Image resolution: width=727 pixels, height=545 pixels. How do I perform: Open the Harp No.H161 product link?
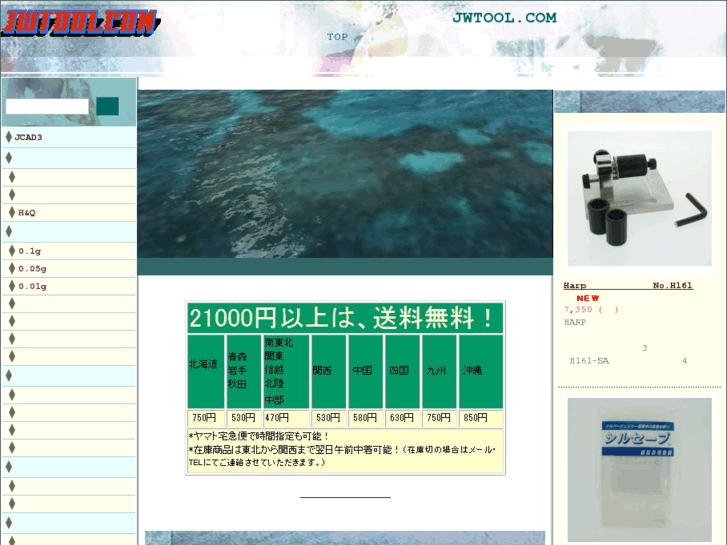[628, 285]
